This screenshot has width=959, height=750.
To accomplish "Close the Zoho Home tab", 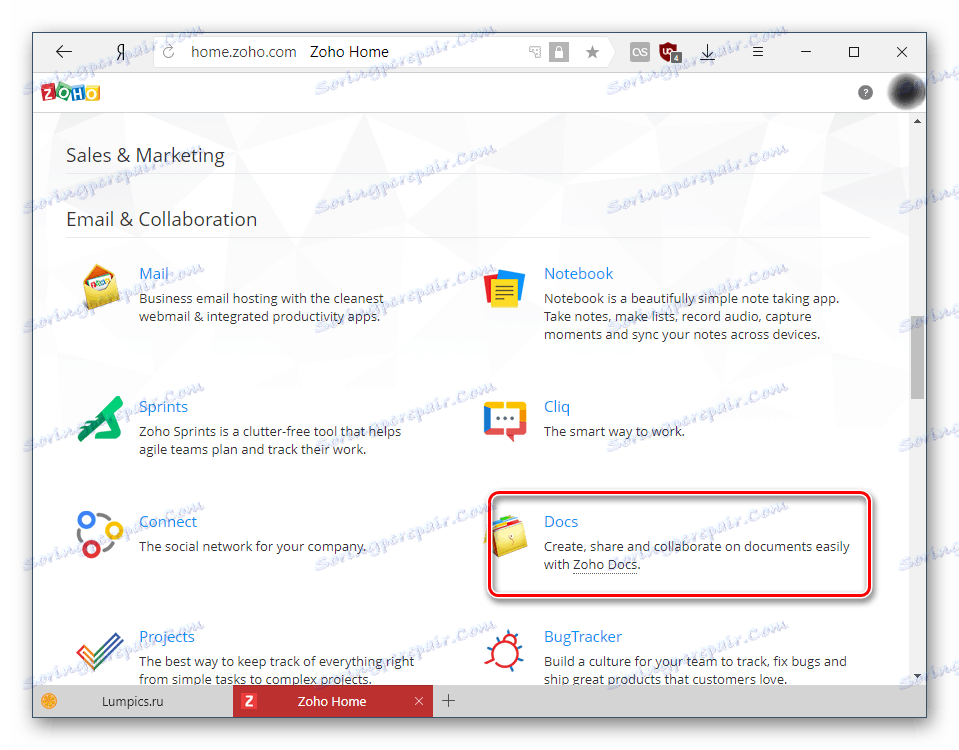I will [x=419, y=701].
